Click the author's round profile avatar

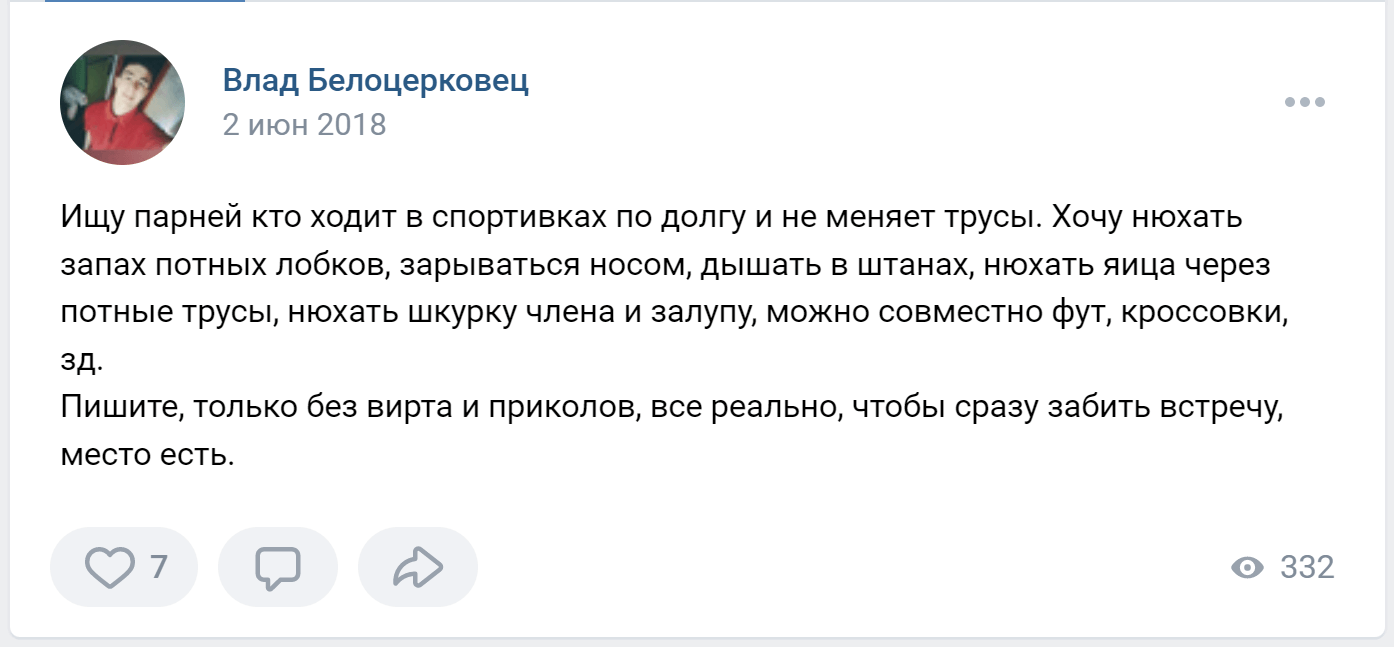point(123,103)
